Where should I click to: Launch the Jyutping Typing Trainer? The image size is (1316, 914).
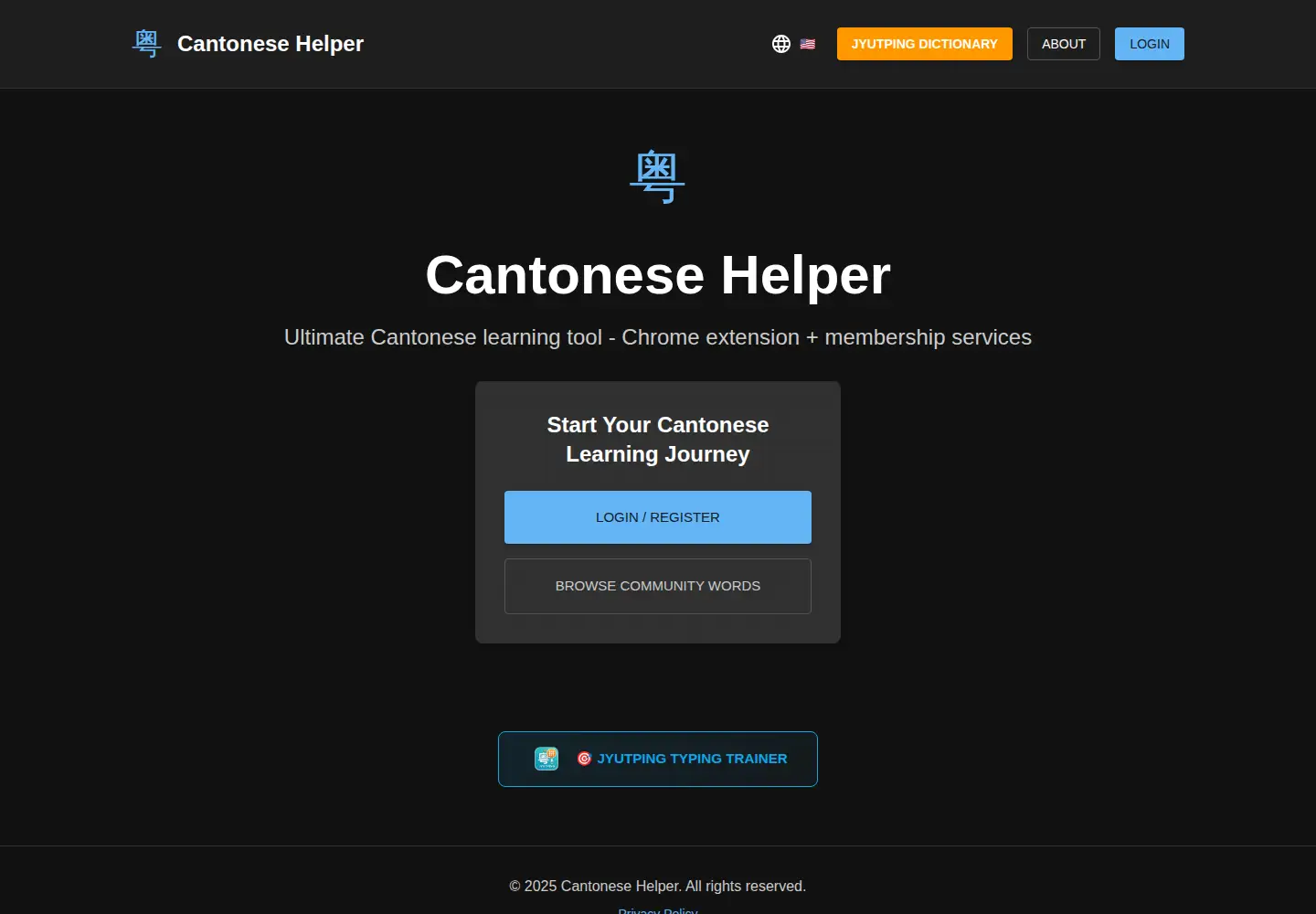pyautogui.click(x=658, y=759)
